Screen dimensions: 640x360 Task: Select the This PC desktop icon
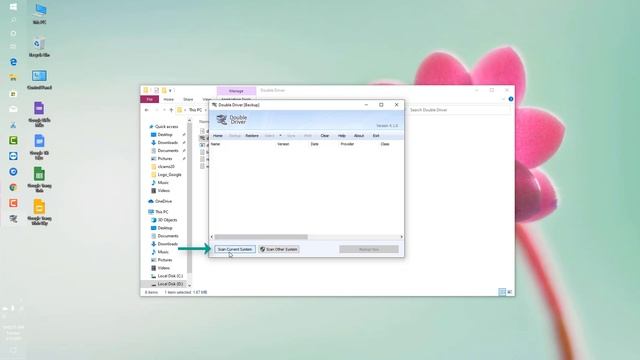(x=40, y=13)
